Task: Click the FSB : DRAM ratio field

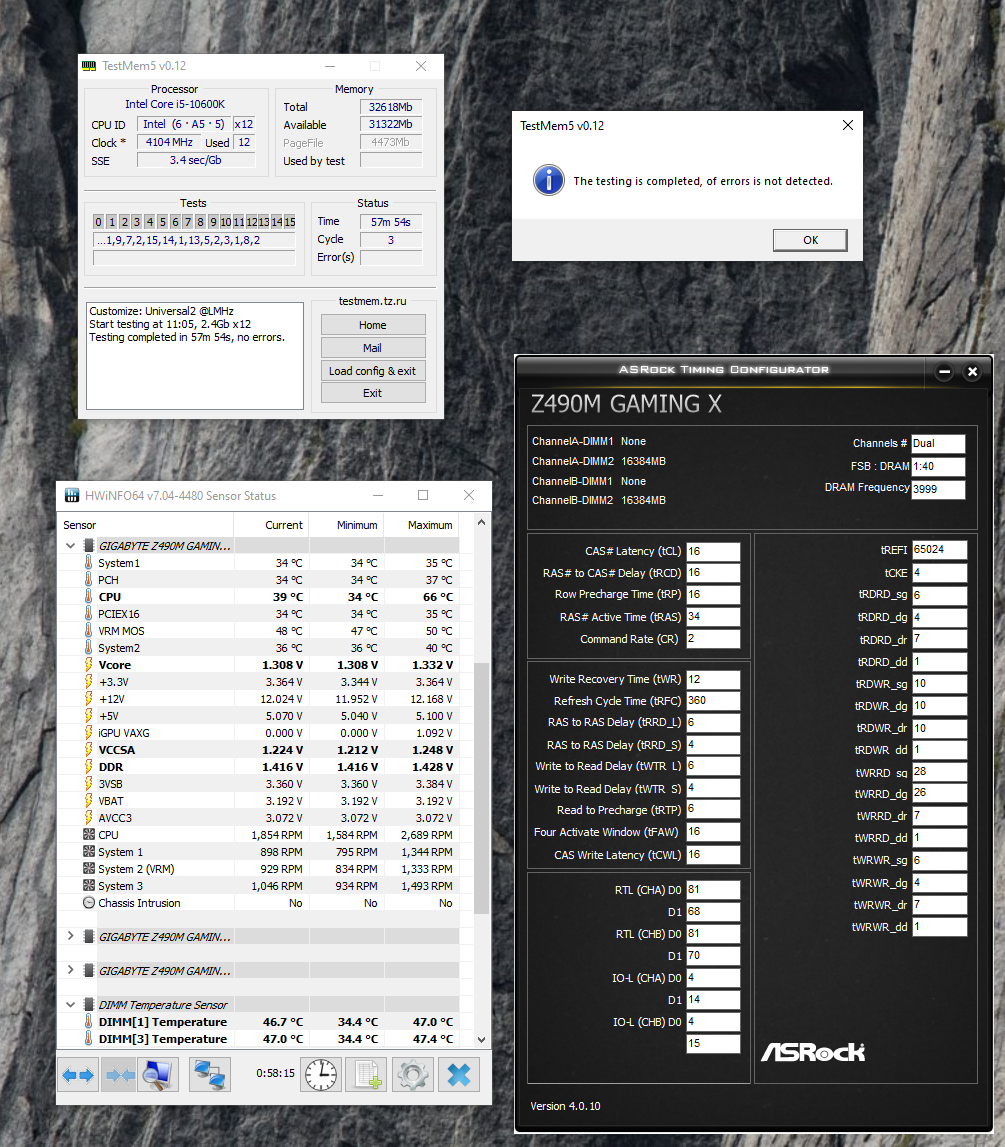Action: tap(938, 466)
